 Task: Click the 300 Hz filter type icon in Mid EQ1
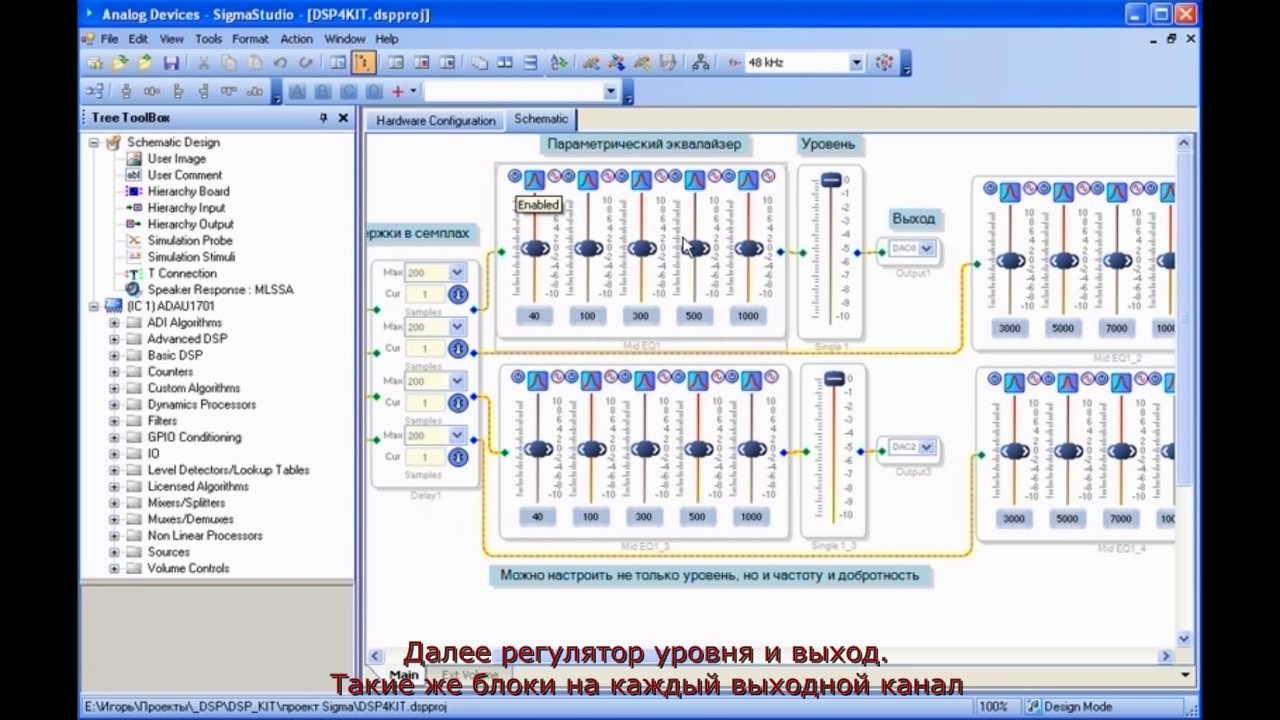click(x=641, y=180)
